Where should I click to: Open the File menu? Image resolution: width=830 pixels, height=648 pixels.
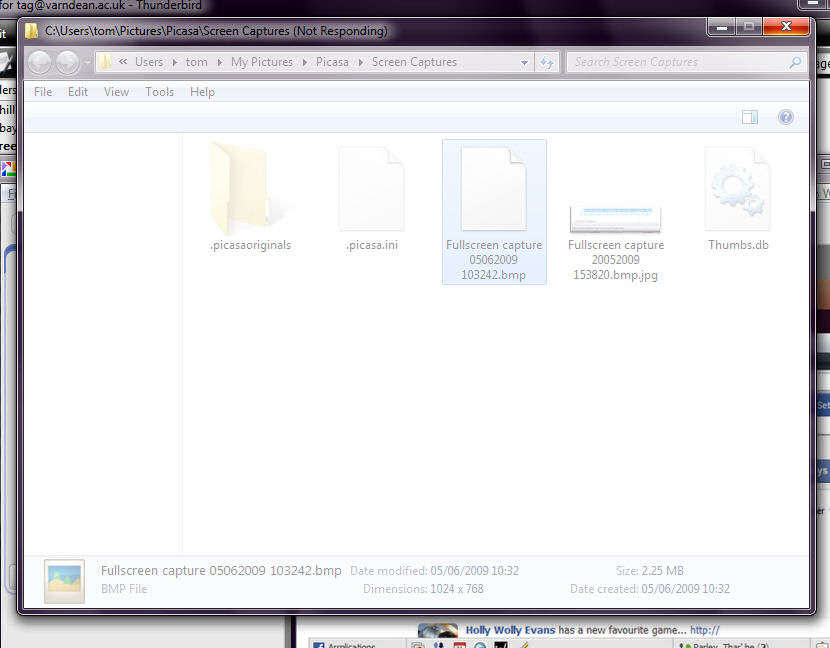click(x=43, y=92)
